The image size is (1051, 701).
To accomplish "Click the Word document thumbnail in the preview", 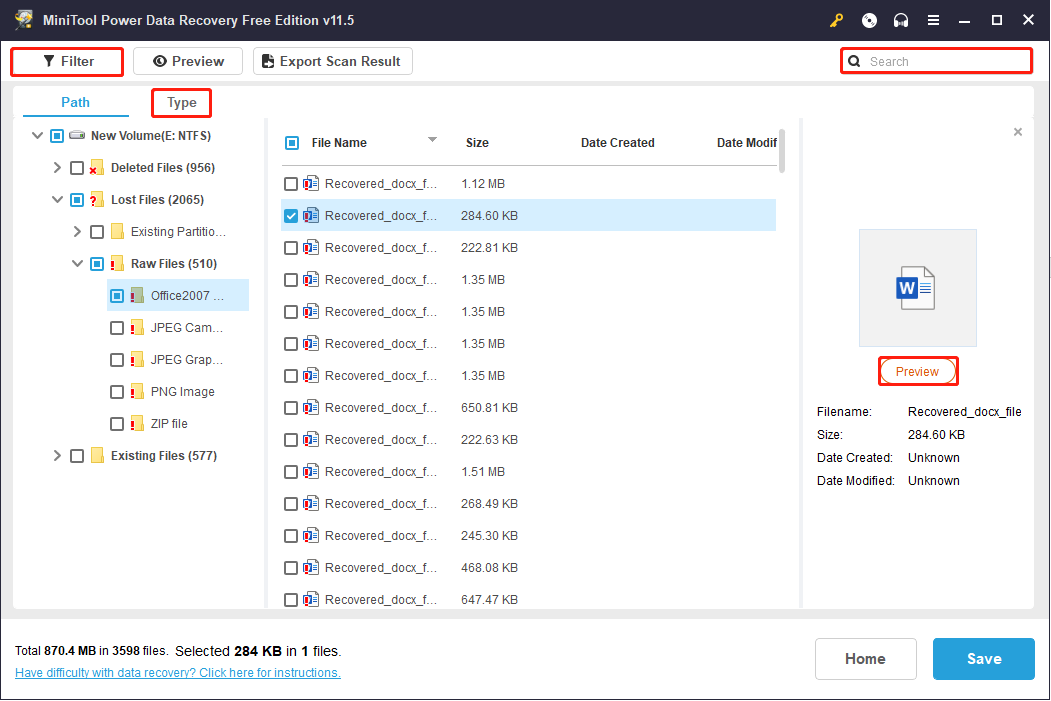I will [917, 287].
